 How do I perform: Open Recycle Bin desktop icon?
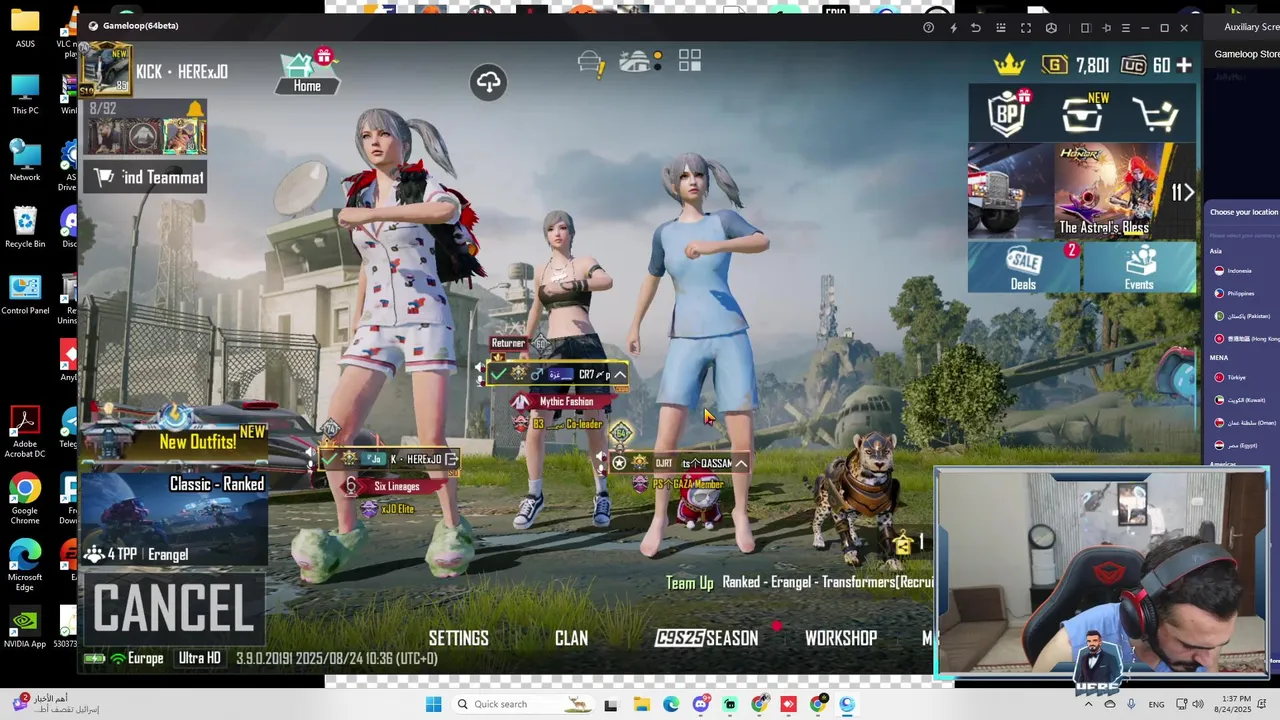(25, 229)
